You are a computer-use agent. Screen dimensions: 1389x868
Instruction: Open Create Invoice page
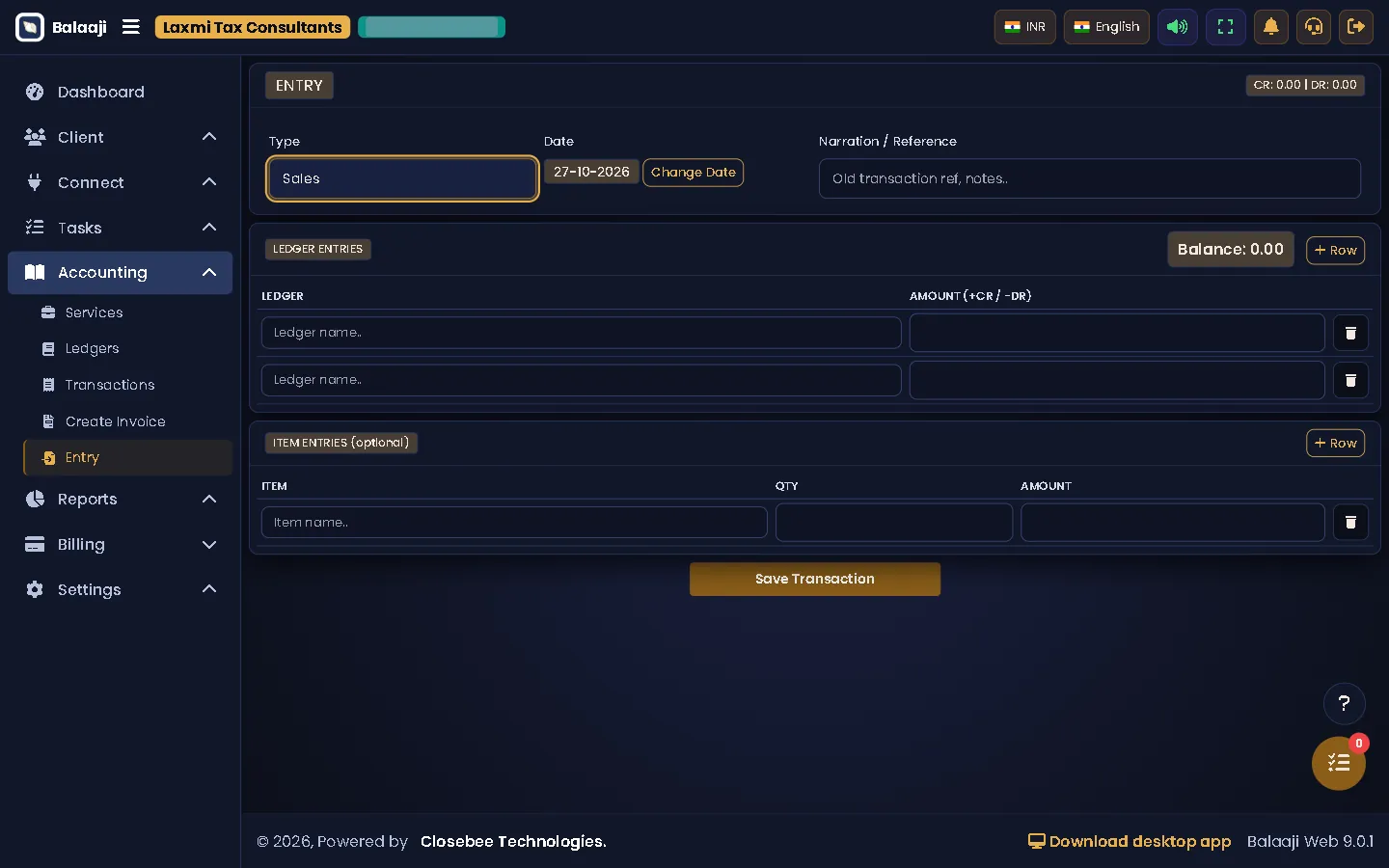[127, 421]
